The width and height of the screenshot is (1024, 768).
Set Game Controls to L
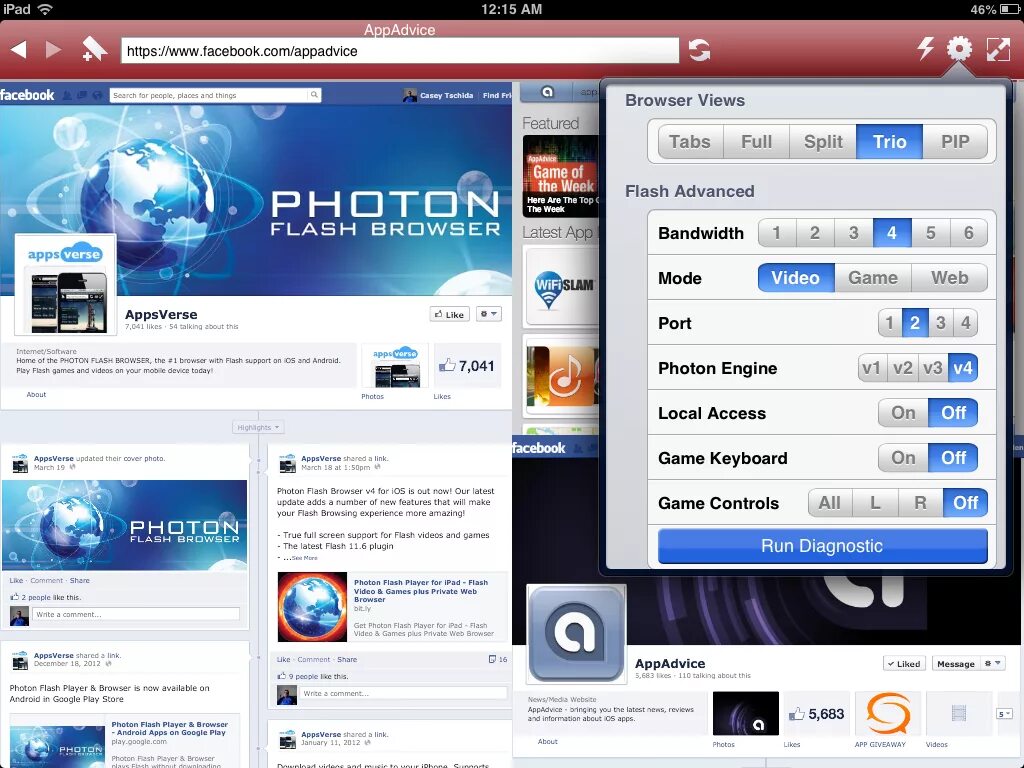[x=875, y=503]
